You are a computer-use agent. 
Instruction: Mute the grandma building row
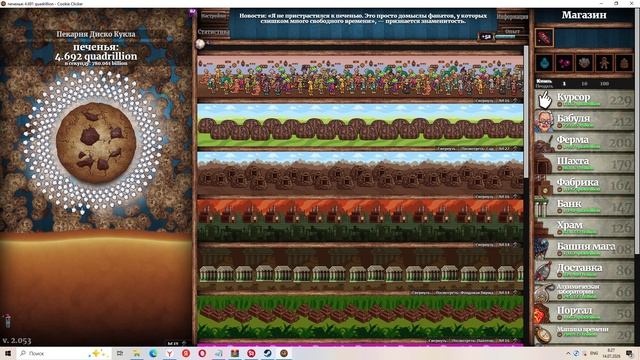click(x=485, y=100)
